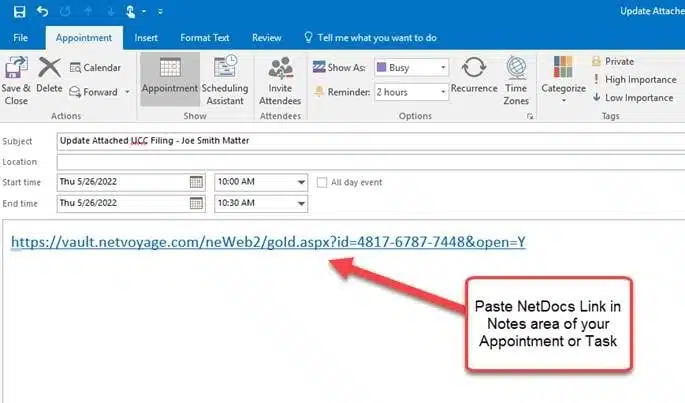This screenshot has height=403, width=685.
Task: Open the Scheduling Assistant
Action: [x=225, y=81]
